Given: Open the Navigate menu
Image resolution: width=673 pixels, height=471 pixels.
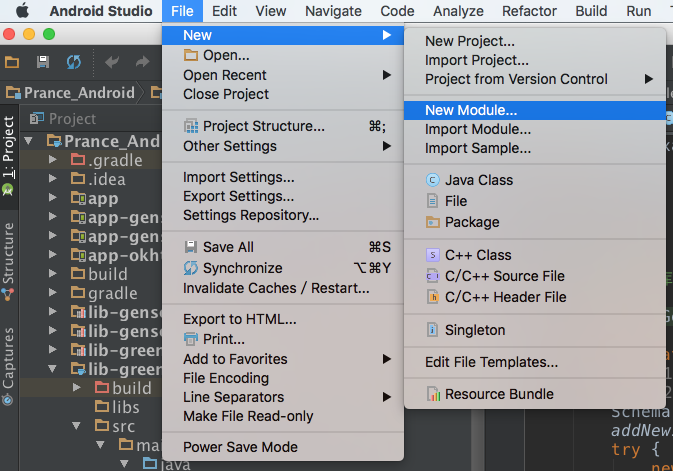Looking at the screenshot, I should click(x=333, y=11).
